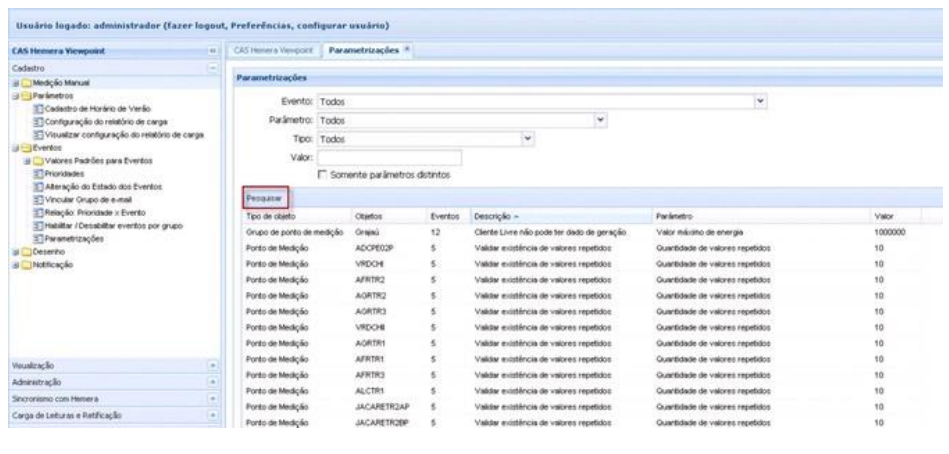This screenshot has width=949, height=454.
Task: Switch to CAS Hemera Viewpoint tab
Action: [x=264, y=49]
